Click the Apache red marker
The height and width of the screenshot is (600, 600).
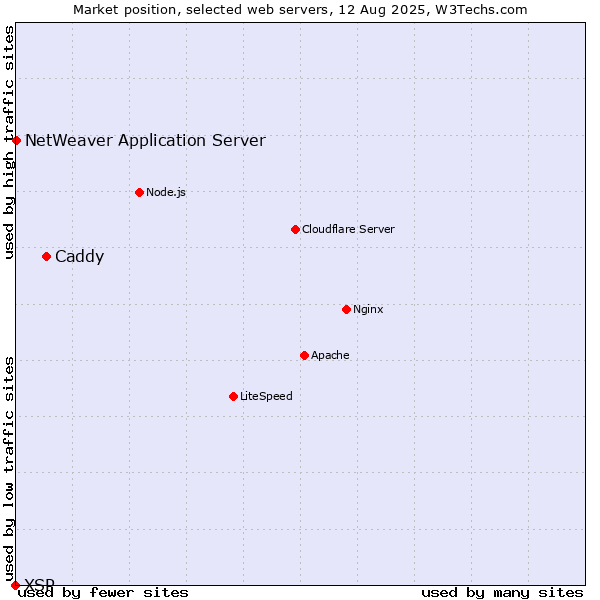(304, 355)
